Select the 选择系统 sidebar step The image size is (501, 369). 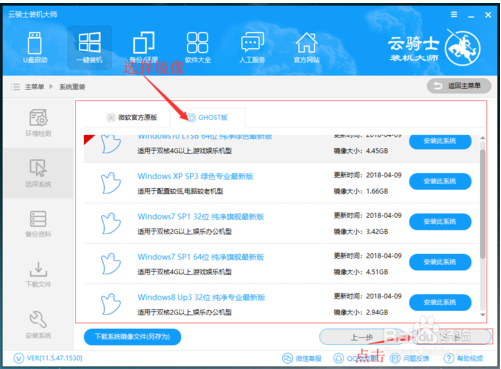coord(38,173)
